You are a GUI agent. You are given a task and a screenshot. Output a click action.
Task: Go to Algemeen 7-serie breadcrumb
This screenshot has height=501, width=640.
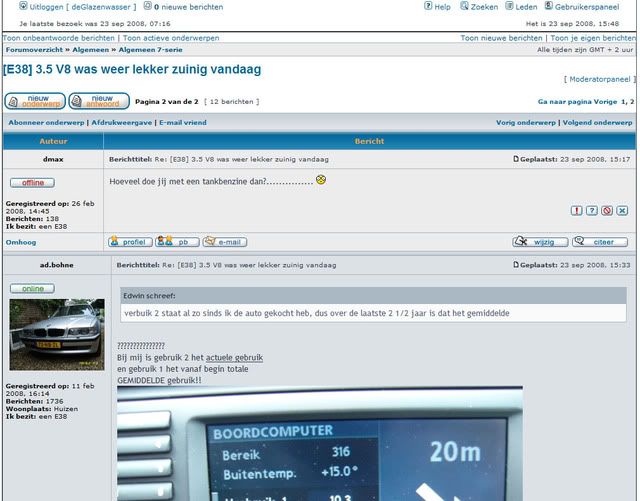pos(151,50)
